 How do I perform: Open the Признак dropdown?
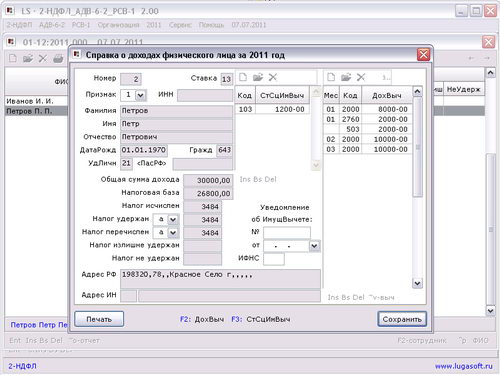click(x=141, y=95)
